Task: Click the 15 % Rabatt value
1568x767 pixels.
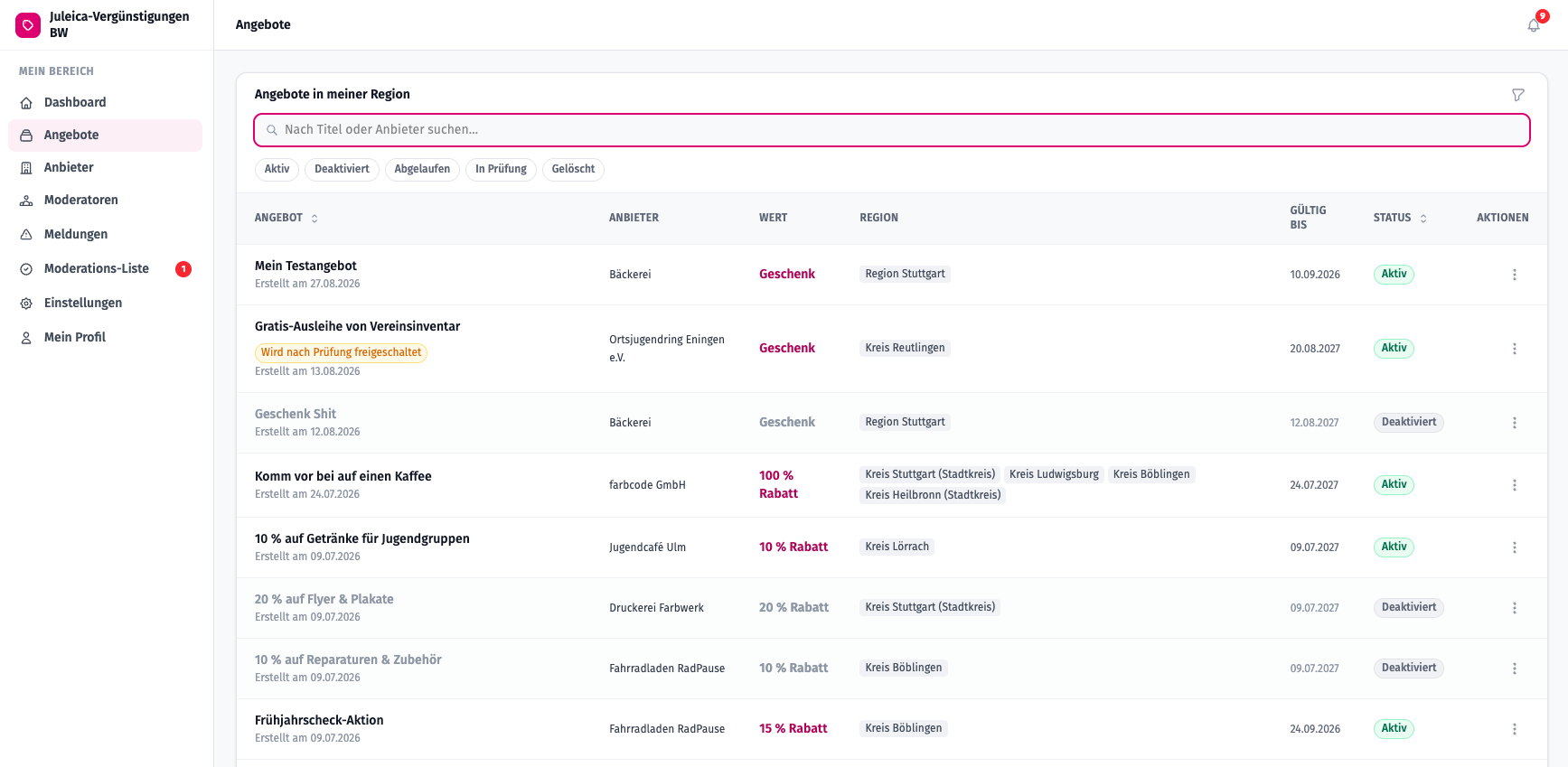Action: (793, 728)
